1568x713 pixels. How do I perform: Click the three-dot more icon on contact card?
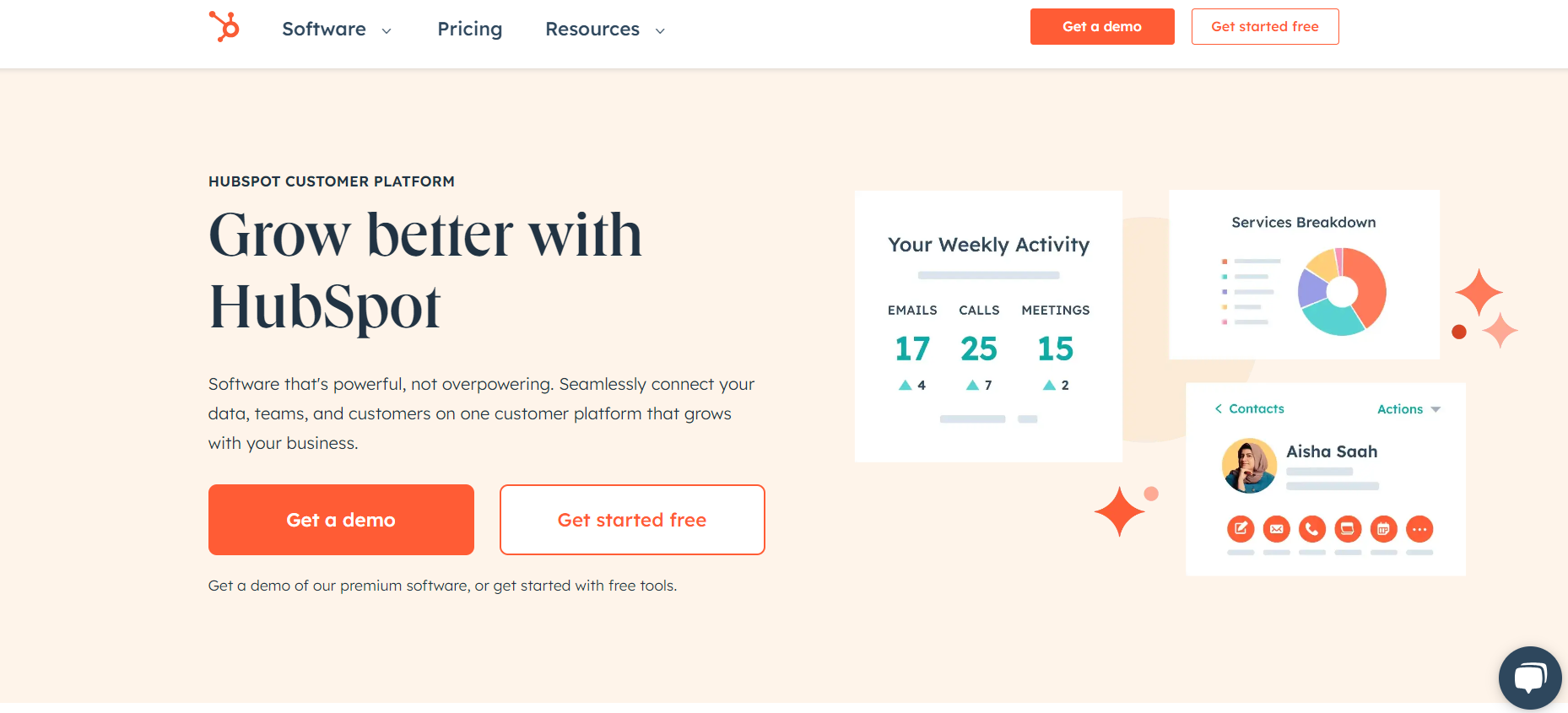click(x=1419, y=529)
